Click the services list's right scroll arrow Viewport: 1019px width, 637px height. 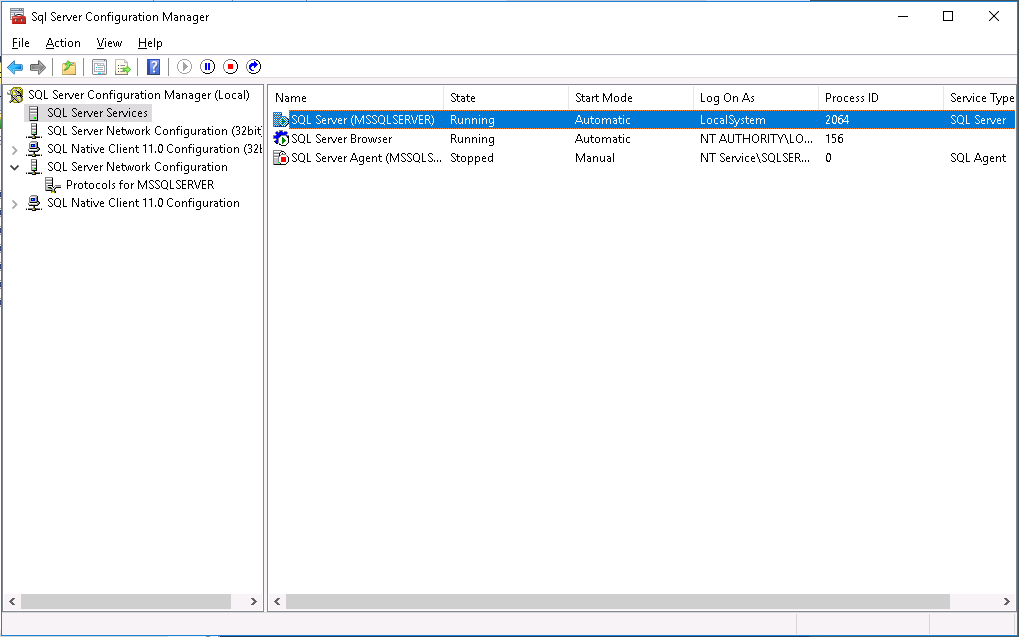[1007, 602]
